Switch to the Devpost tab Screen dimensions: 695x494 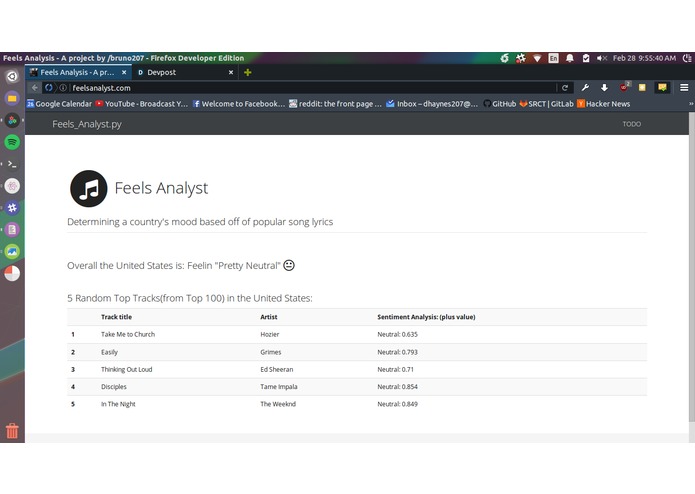click(185, 72)
